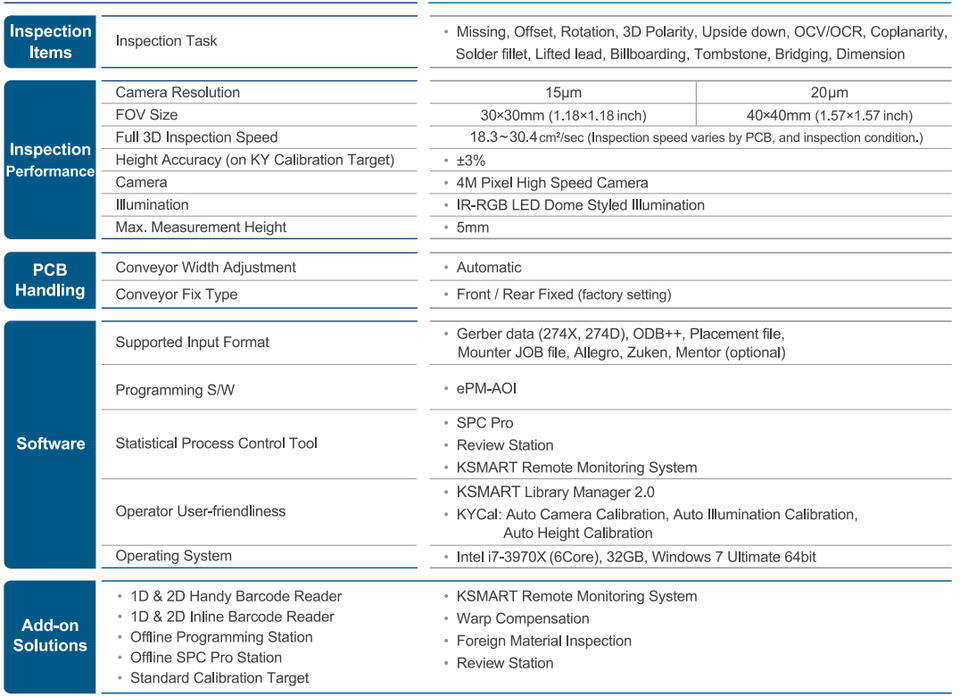
Task: Click the PCB Handling section label
Action: pyautogui.click(x=50, y=280)
